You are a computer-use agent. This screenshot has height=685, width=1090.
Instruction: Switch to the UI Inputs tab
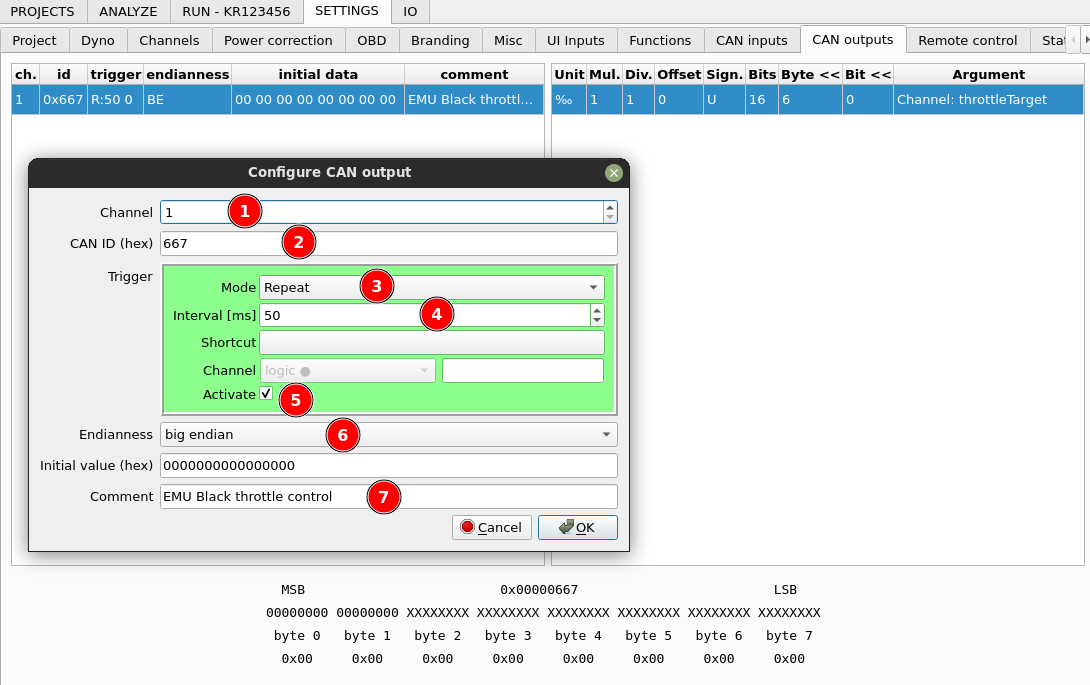pyautogui.click(x=576, y=40)
